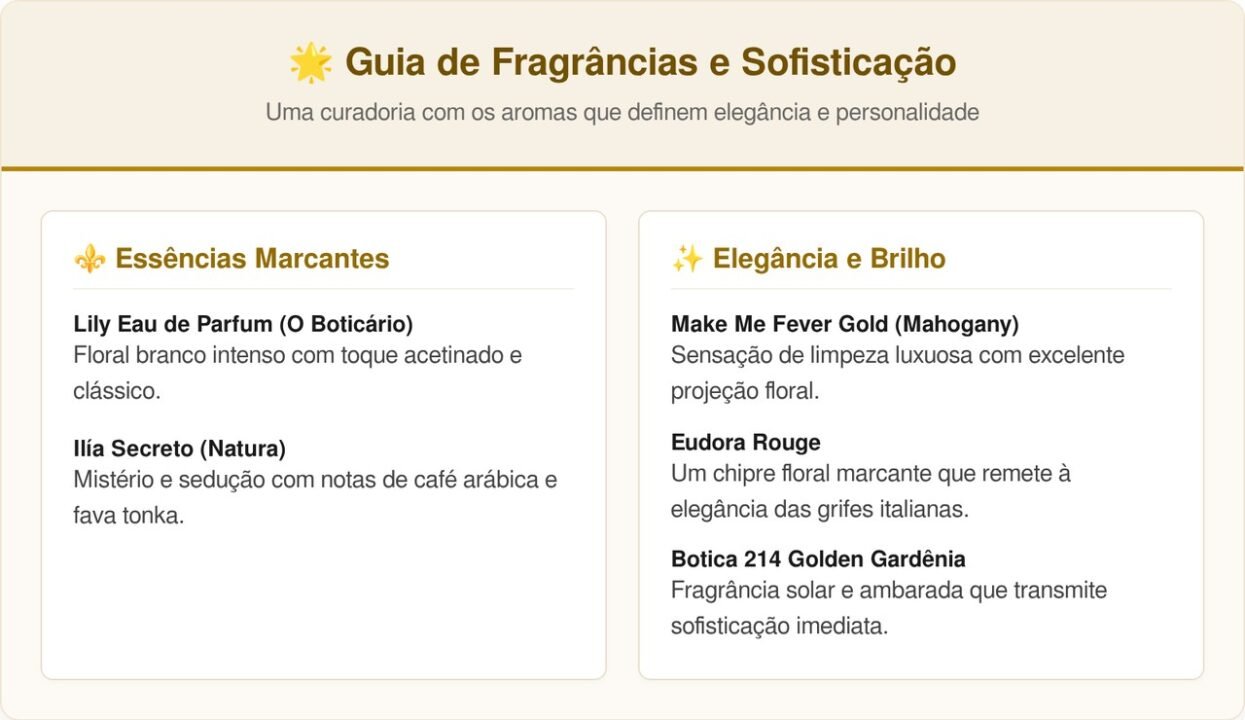Select the subtitle about aromas and elegância
This screenshot has height=720, width=1245.
pyautogui.click(x=622, y=113)
